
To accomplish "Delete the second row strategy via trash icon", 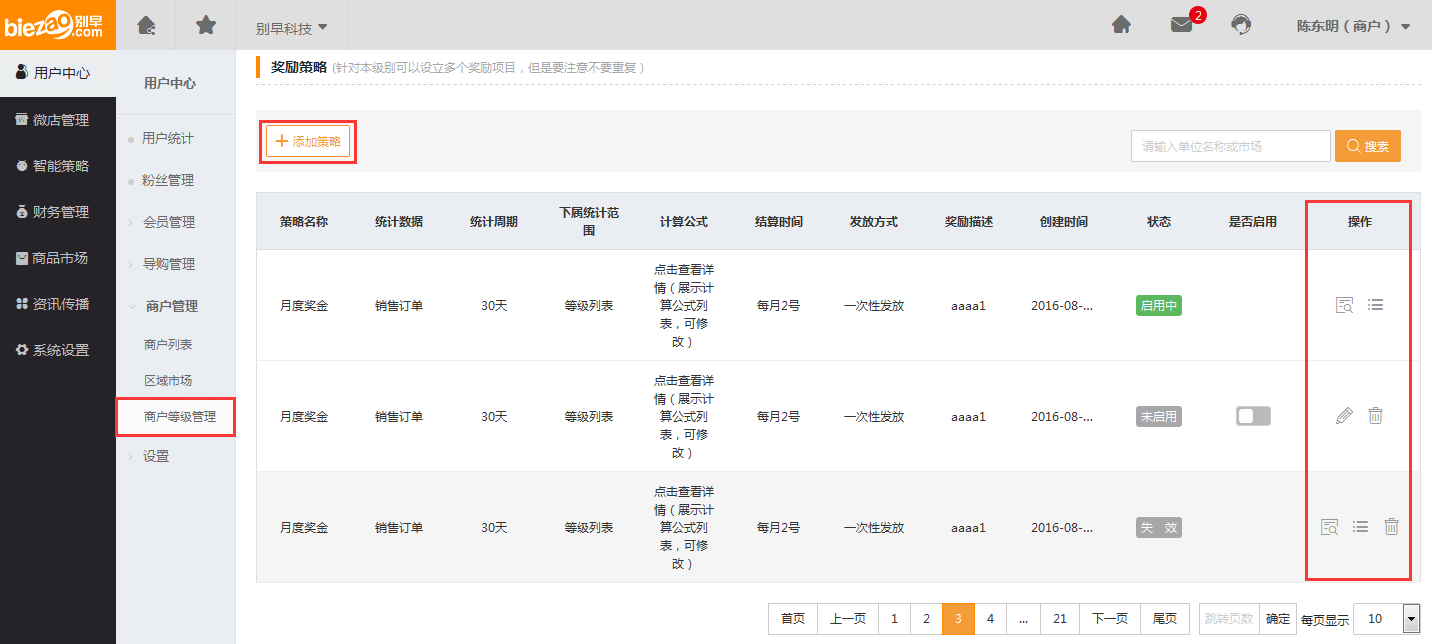I will [x=1376, y=416].
